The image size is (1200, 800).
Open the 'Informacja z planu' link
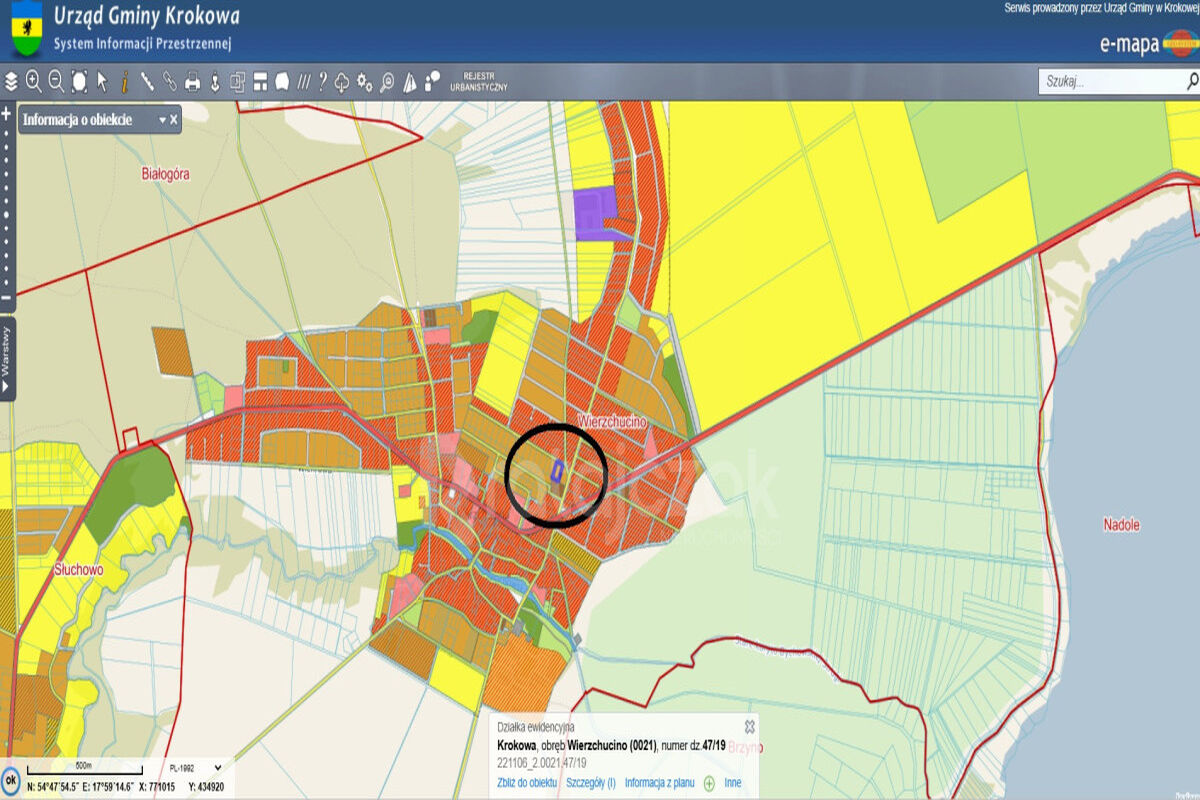pyautogui.click(x=659, y=783)
